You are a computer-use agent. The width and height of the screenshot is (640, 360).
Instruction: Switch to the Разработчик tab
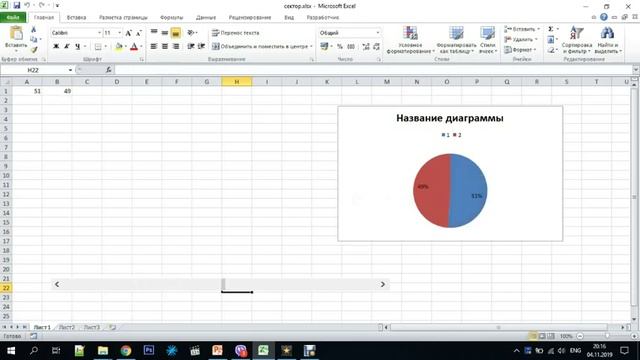[x=322, y=18]
